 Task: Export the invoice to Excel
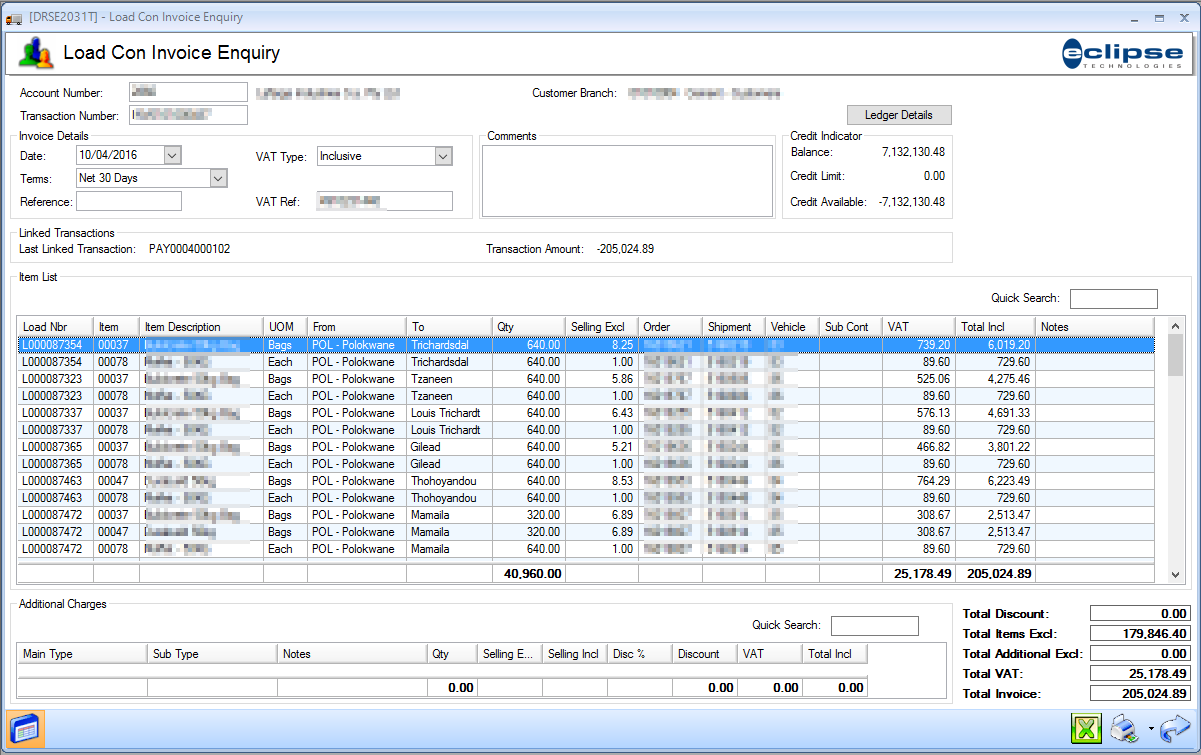(x=1086, y=729)
